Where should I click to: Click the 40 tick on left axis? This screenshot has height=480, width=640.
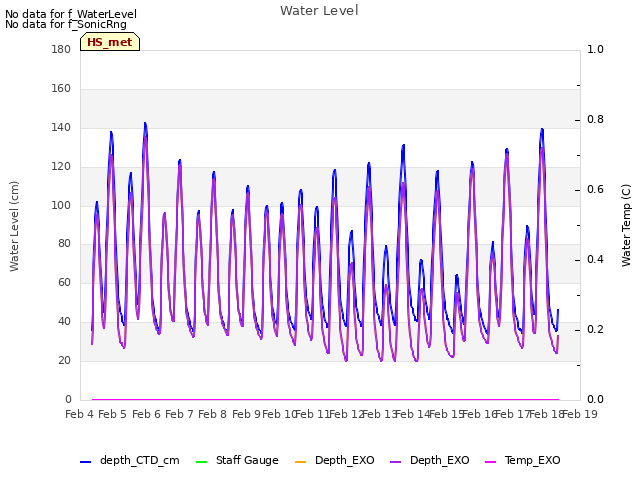[64, 322]
